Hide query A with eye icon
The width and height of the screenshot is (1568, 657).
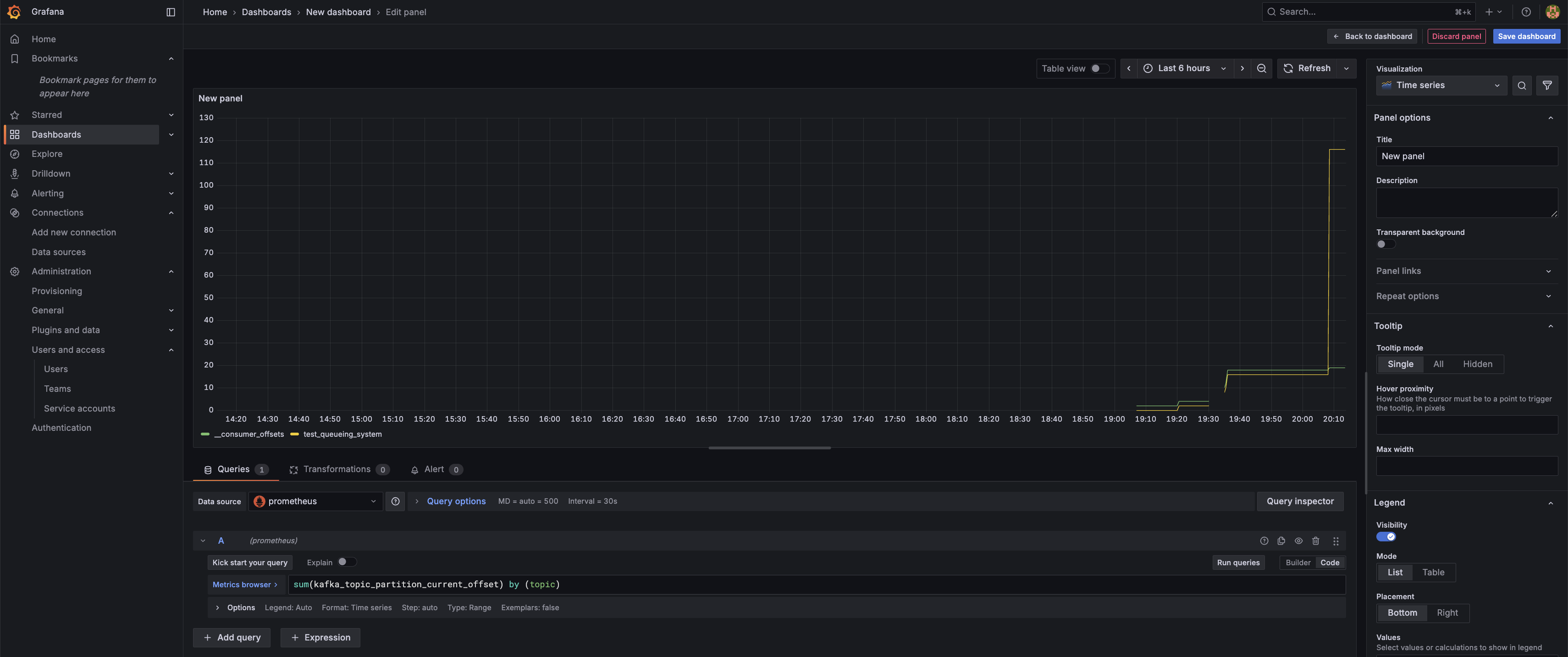tap(1298, 541)
